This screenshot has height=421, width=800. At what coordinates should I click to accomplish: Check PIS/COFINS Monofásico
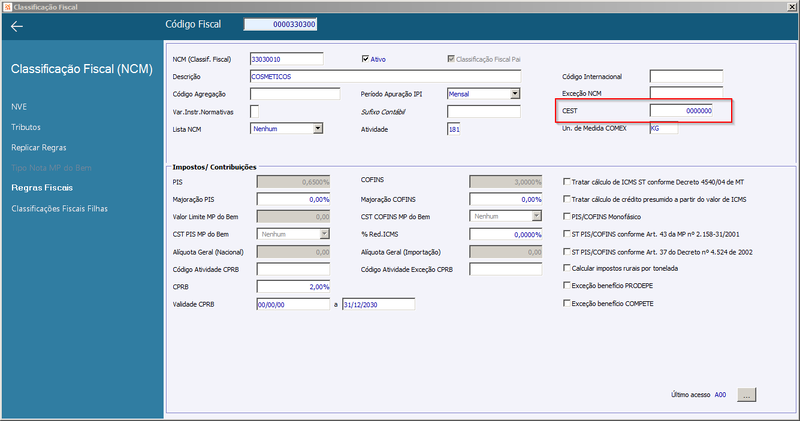click(566, 216)
